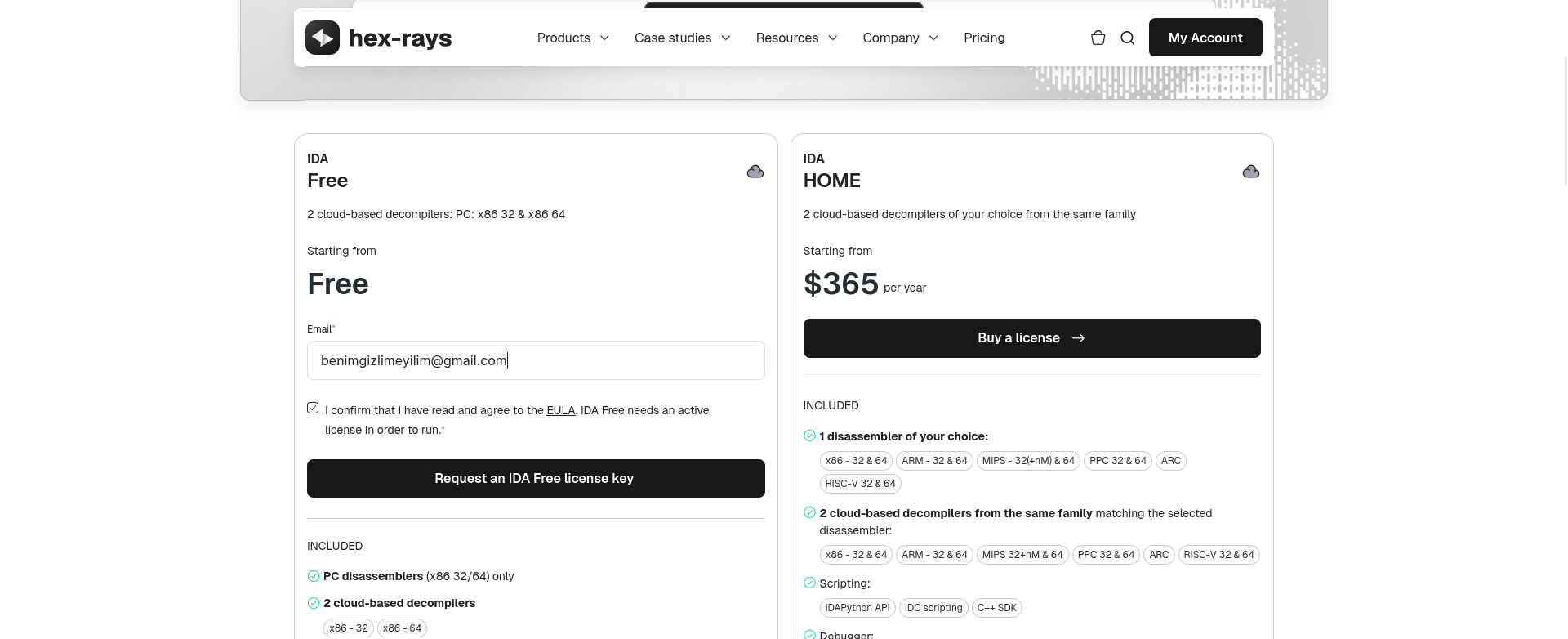This screenshot has width=1568, height=639.
Task: Click green check beside Scripting
Action: point(809,583)
